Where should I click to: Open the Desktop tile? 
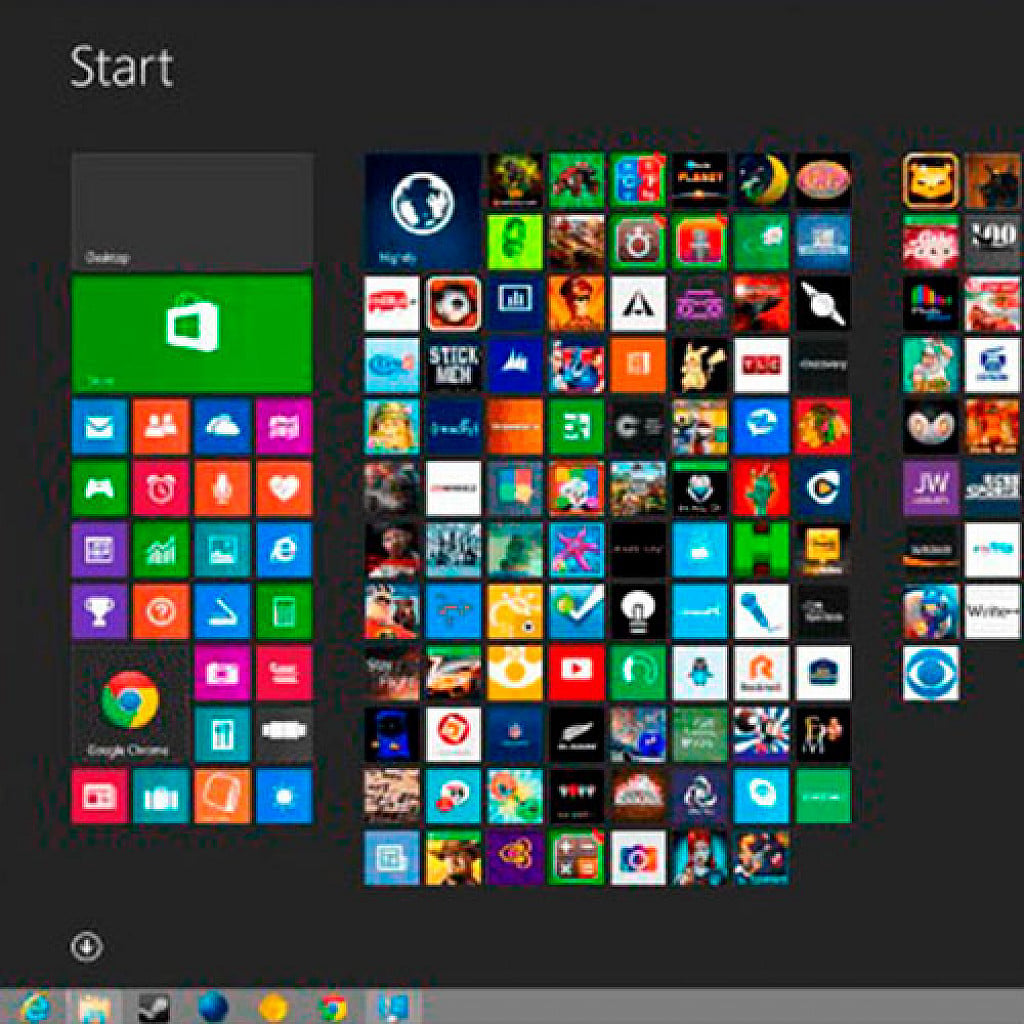(x=192, y=211)
